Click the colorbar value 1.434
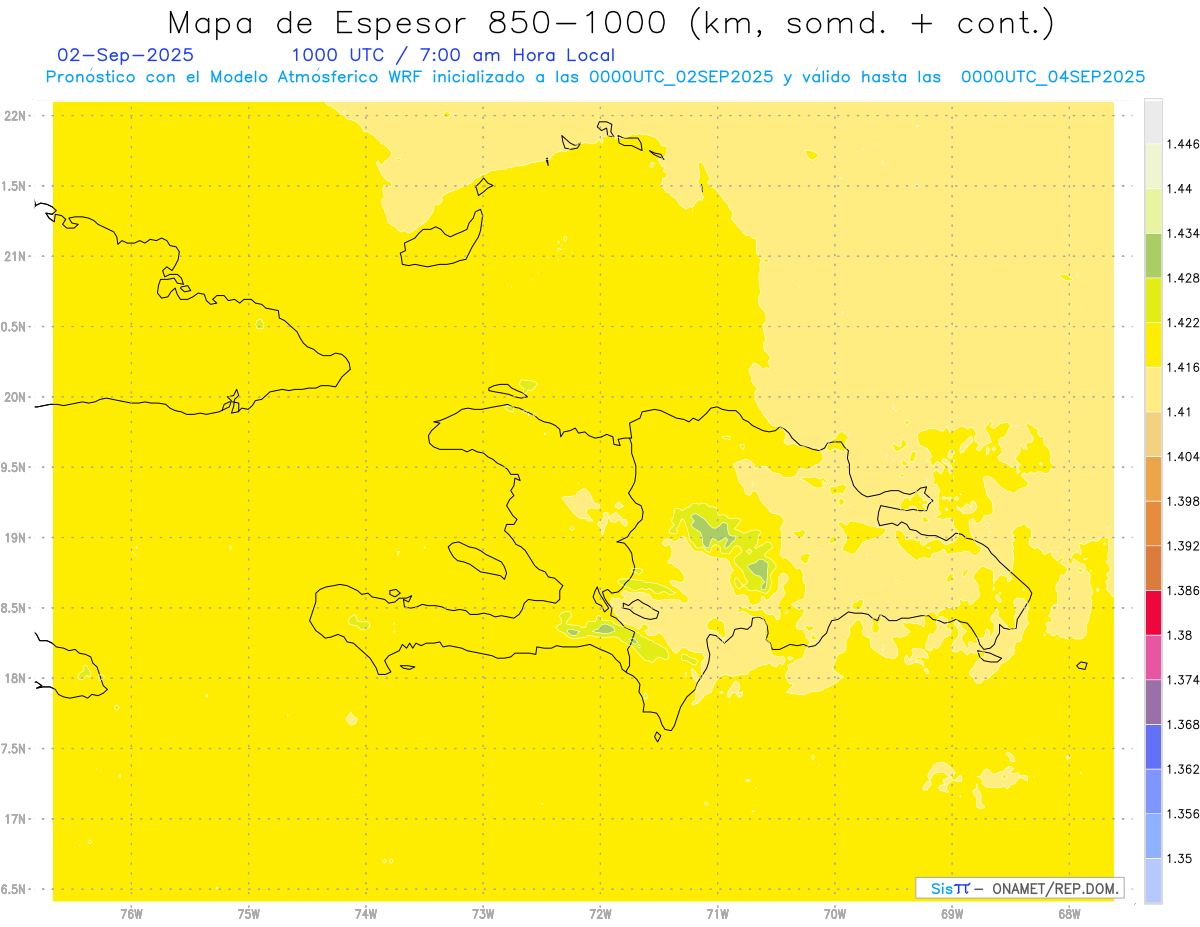This screenshot has height=927, width=1200. click(1185, 233)
